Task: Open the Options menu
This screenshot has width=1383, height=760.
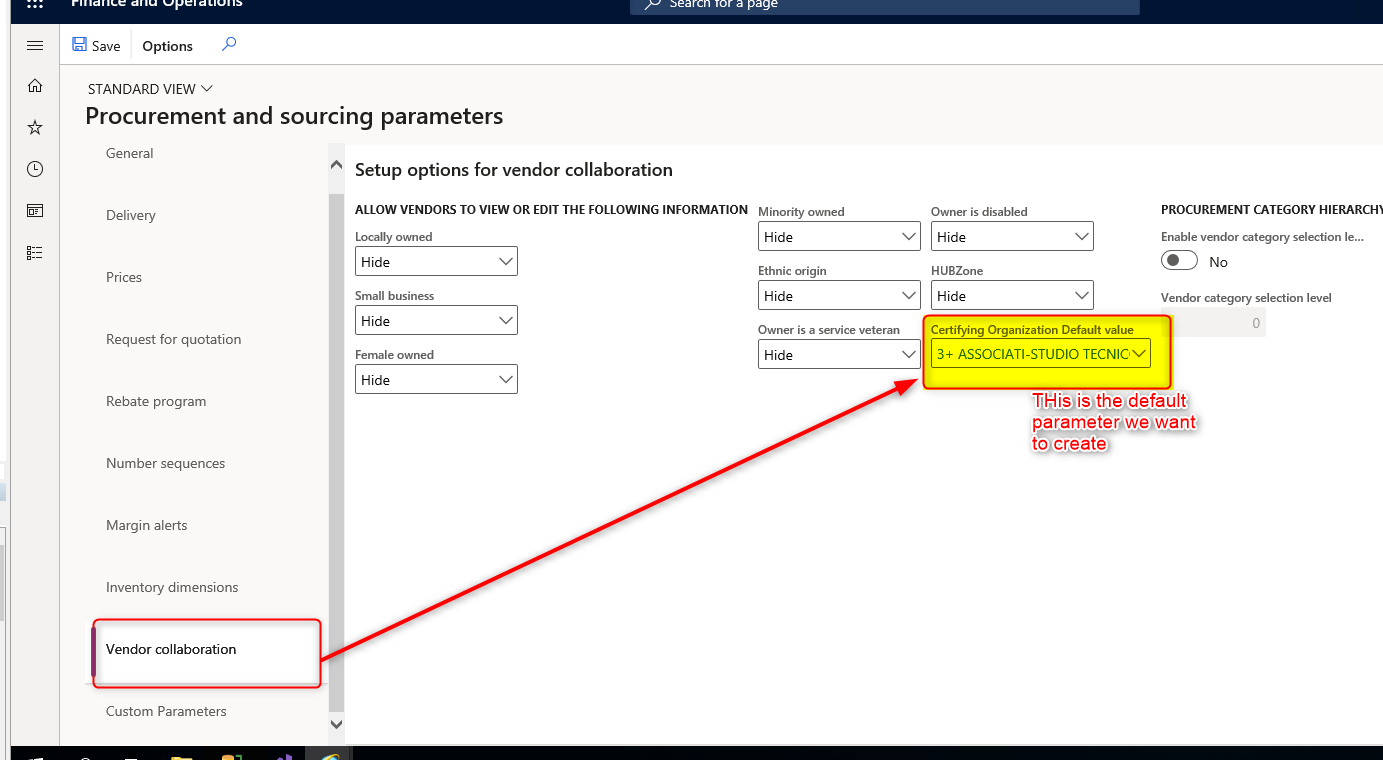Action: 166,45
